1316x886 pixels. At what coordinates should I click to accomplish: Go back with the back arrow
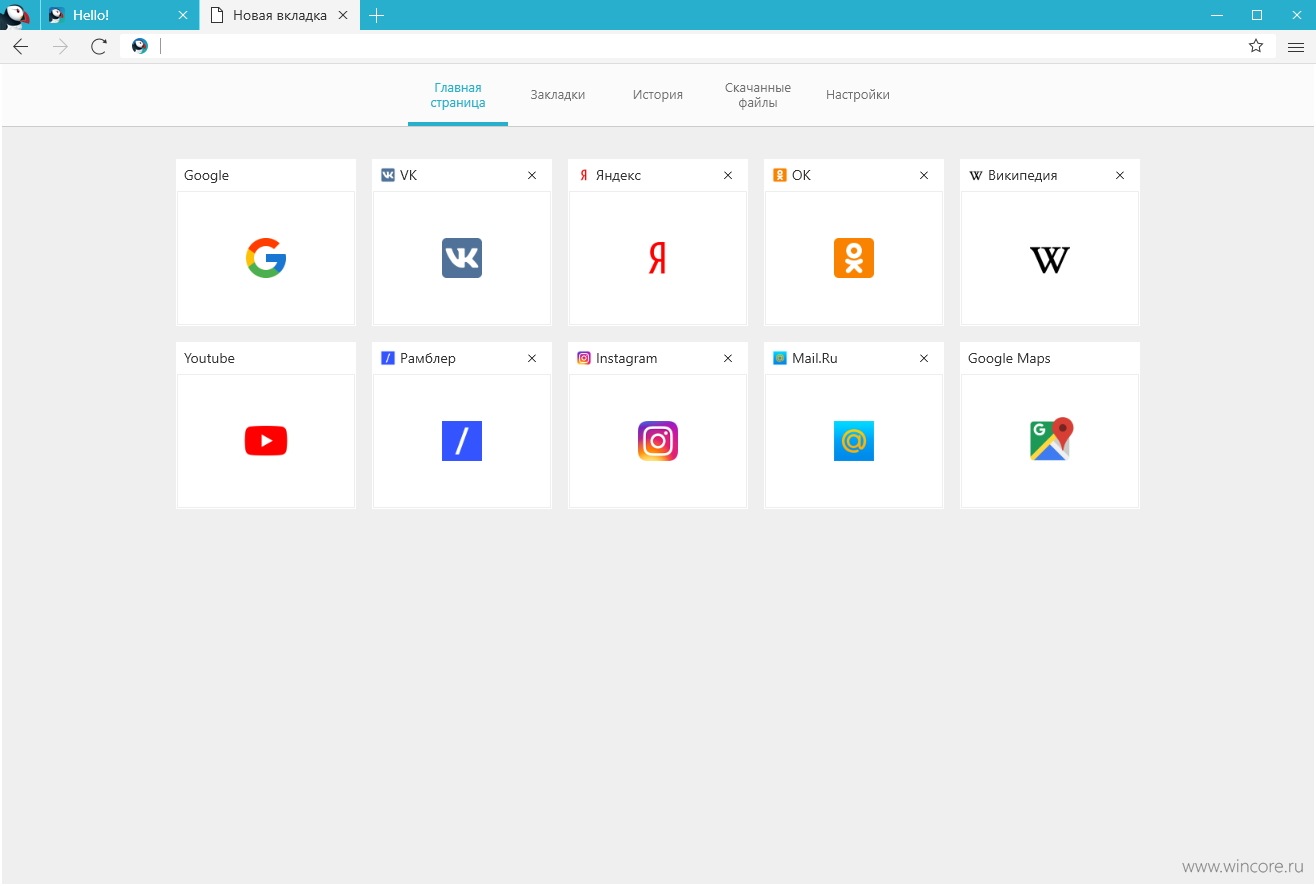(x=21, y=46)
